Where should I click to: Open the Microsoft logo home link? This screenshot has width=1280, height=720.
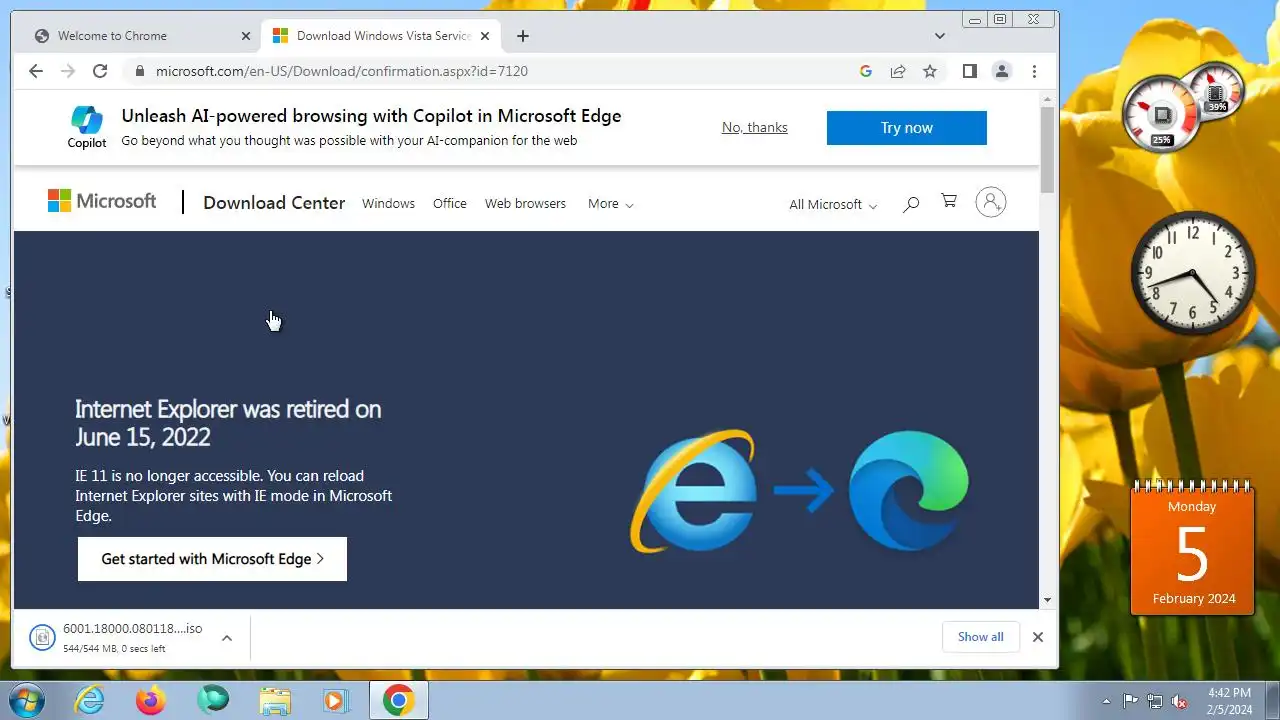click(102, 201)
